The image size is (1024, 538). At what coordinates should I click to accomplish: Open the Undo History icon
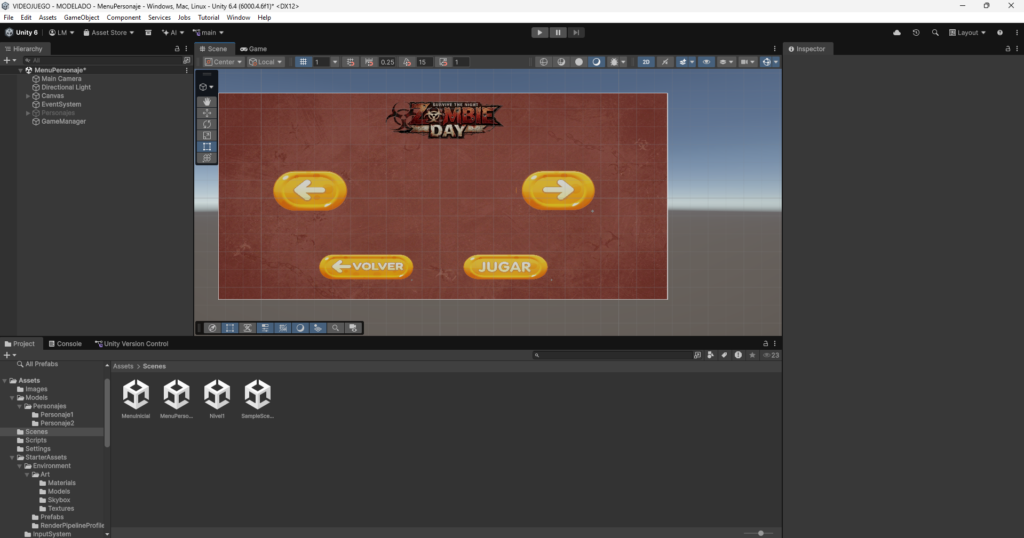(x=916, y=33)
